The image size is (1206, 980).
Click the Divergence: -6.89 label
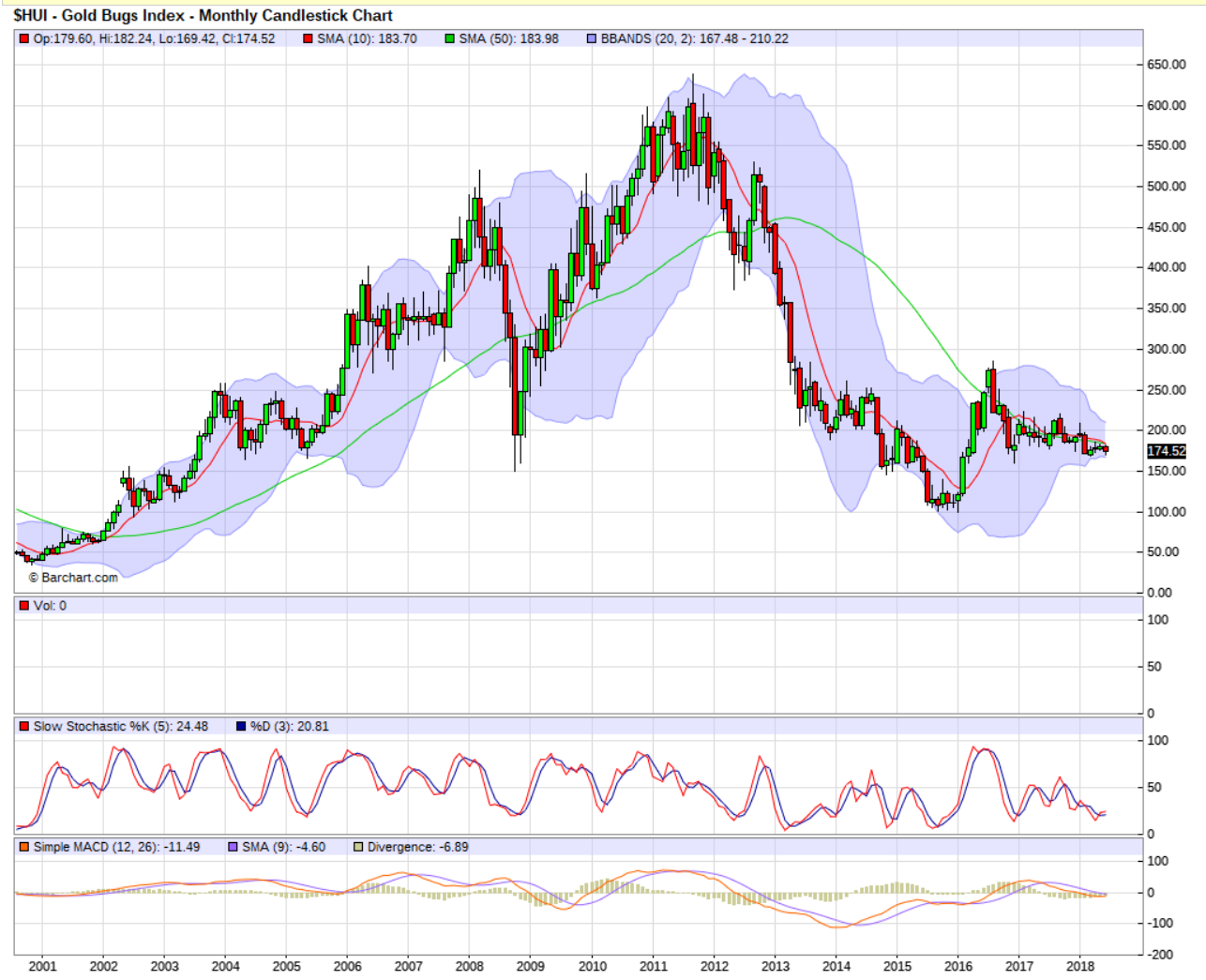pos(417,847)
